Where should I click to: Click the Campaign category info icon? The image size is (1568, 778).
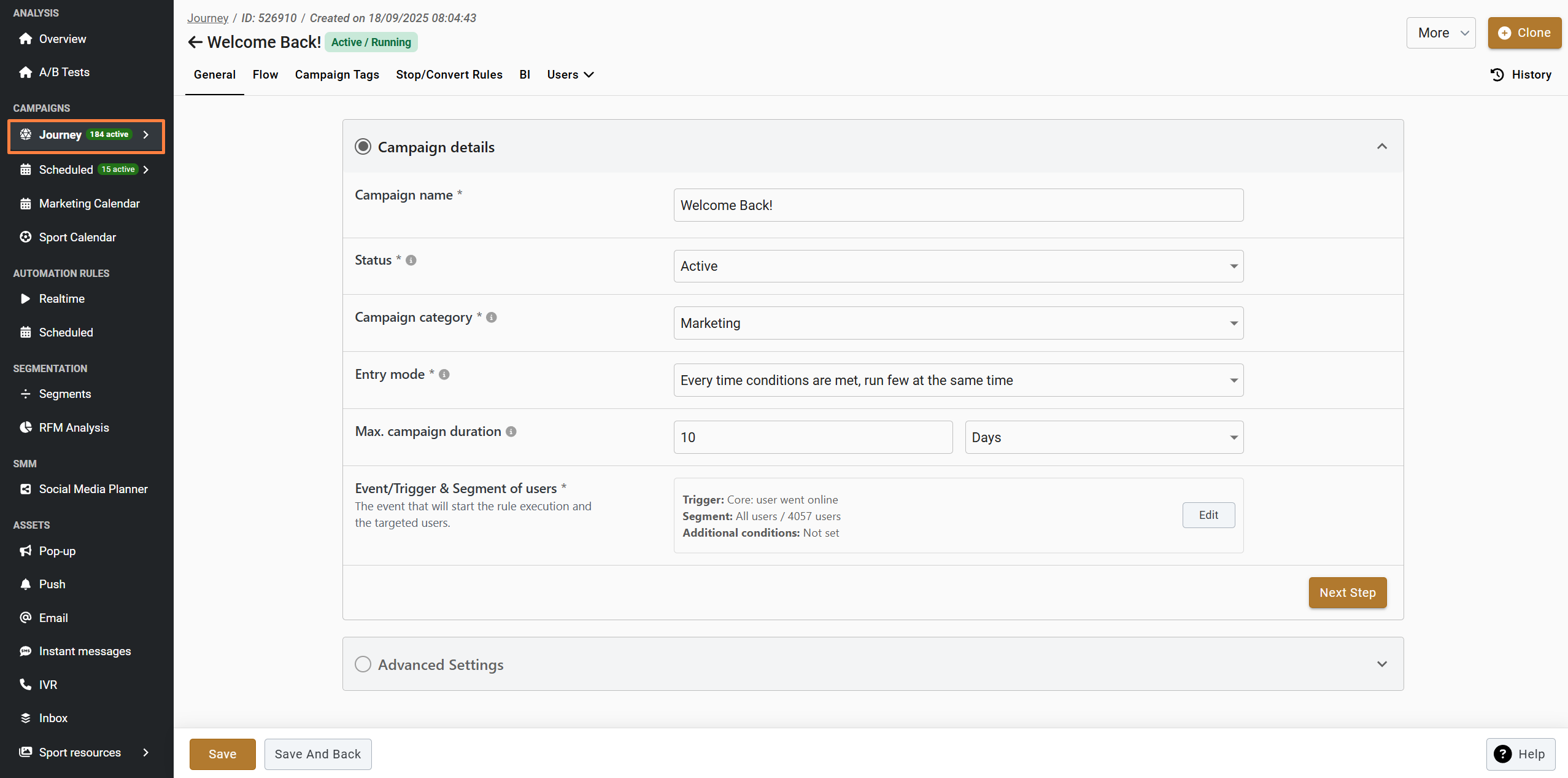(x=491, y=317)
